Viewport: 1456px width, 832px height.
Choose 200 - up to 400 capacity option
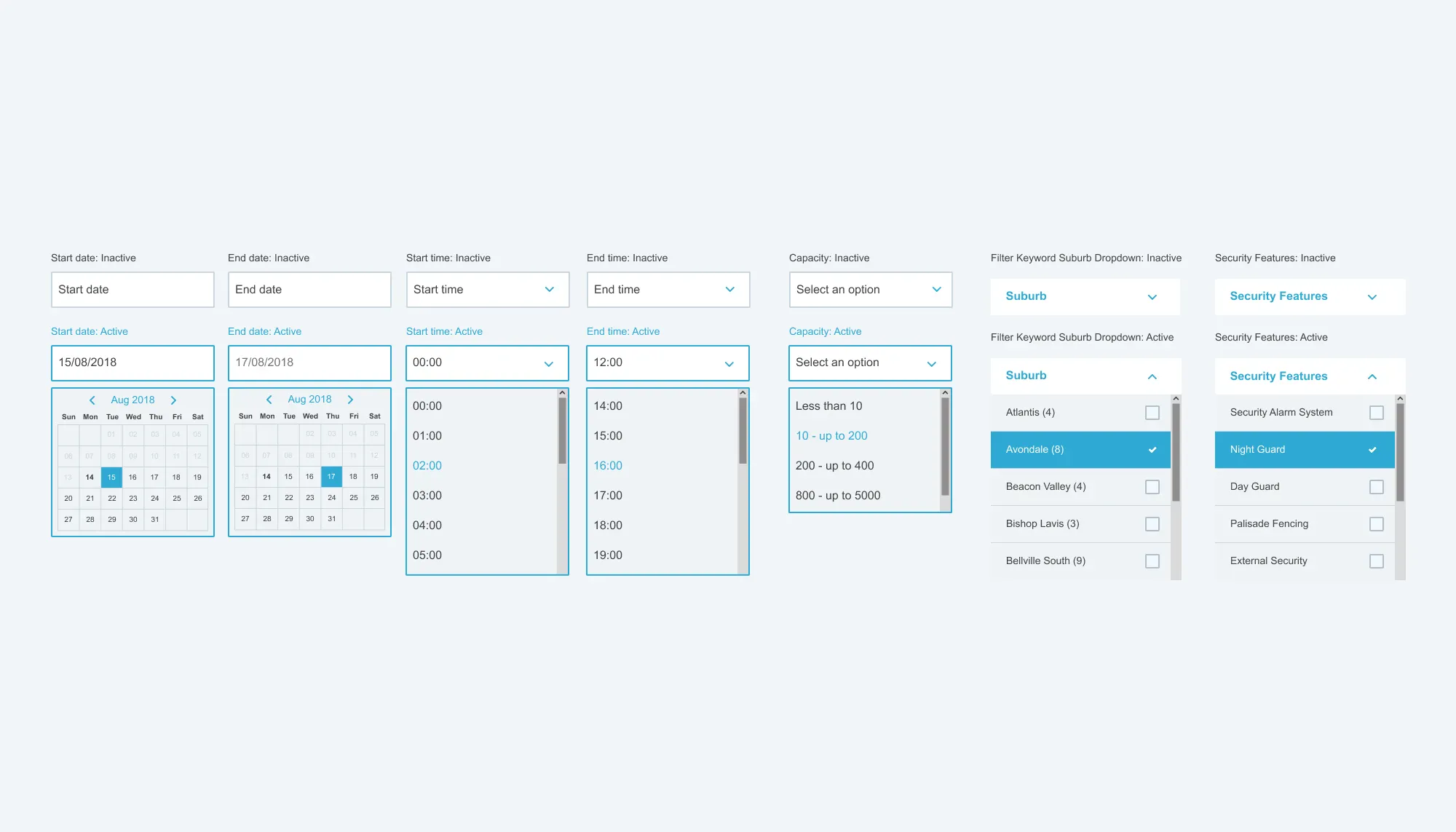(x=834, y=466)
